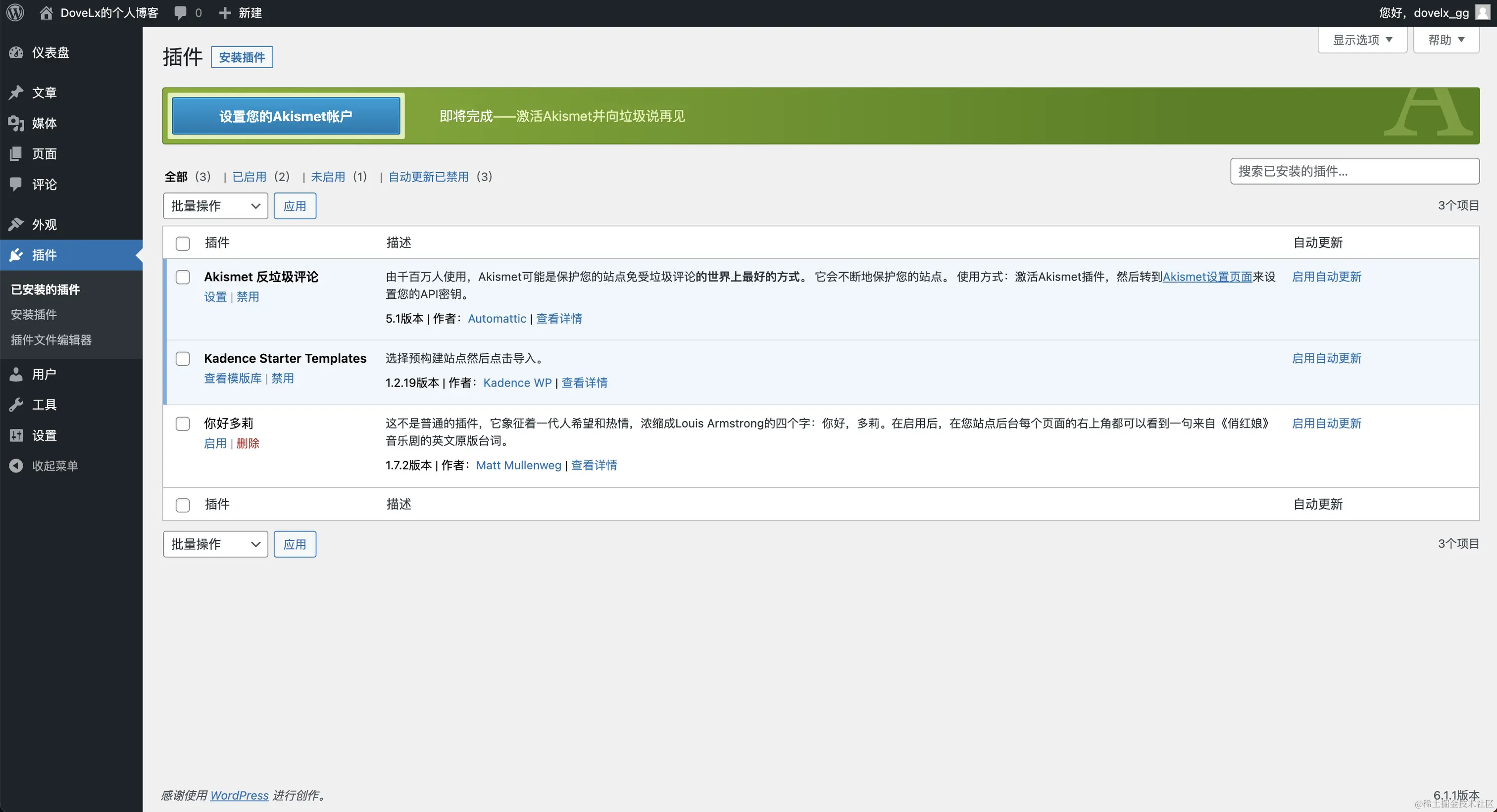This screenshot has width=1497, height=812.
Task: Select the 你好多莉 plugin checkbox
Action: (x=183, y=424)
